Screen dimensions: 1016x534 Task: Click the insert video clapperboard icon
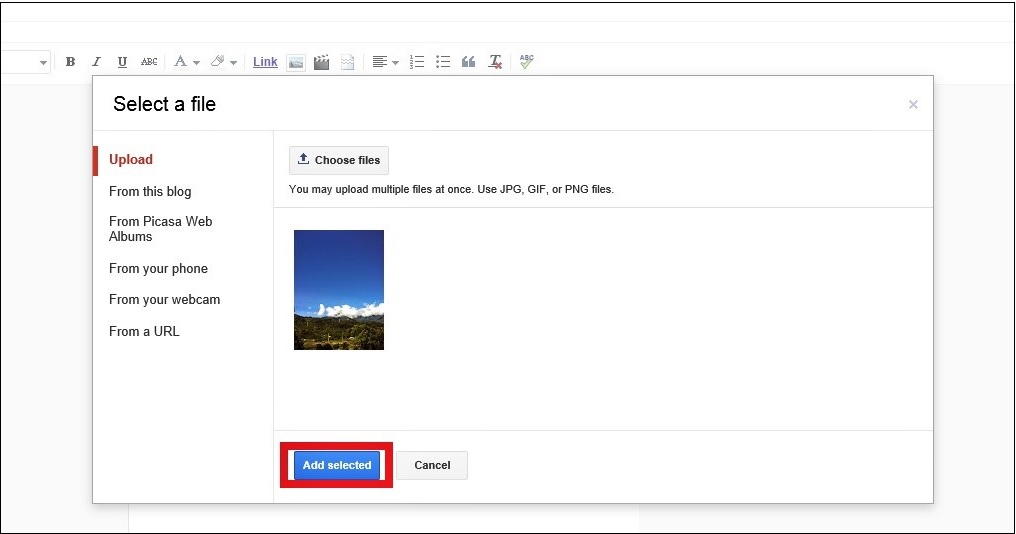click(x=321, y=62)
